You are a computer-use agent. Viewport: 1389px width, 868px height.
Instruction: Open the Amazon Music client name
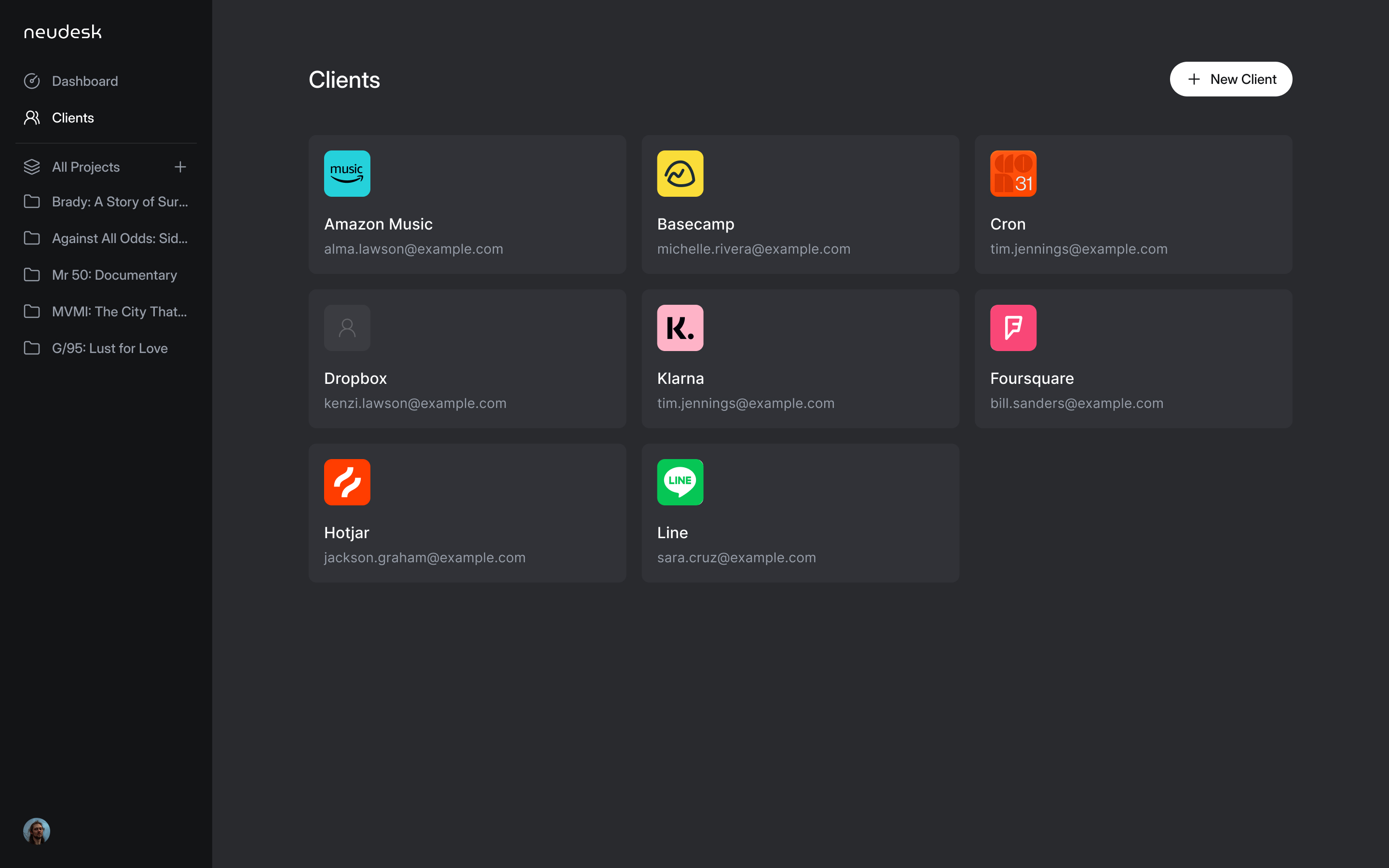tap(378, 224)
